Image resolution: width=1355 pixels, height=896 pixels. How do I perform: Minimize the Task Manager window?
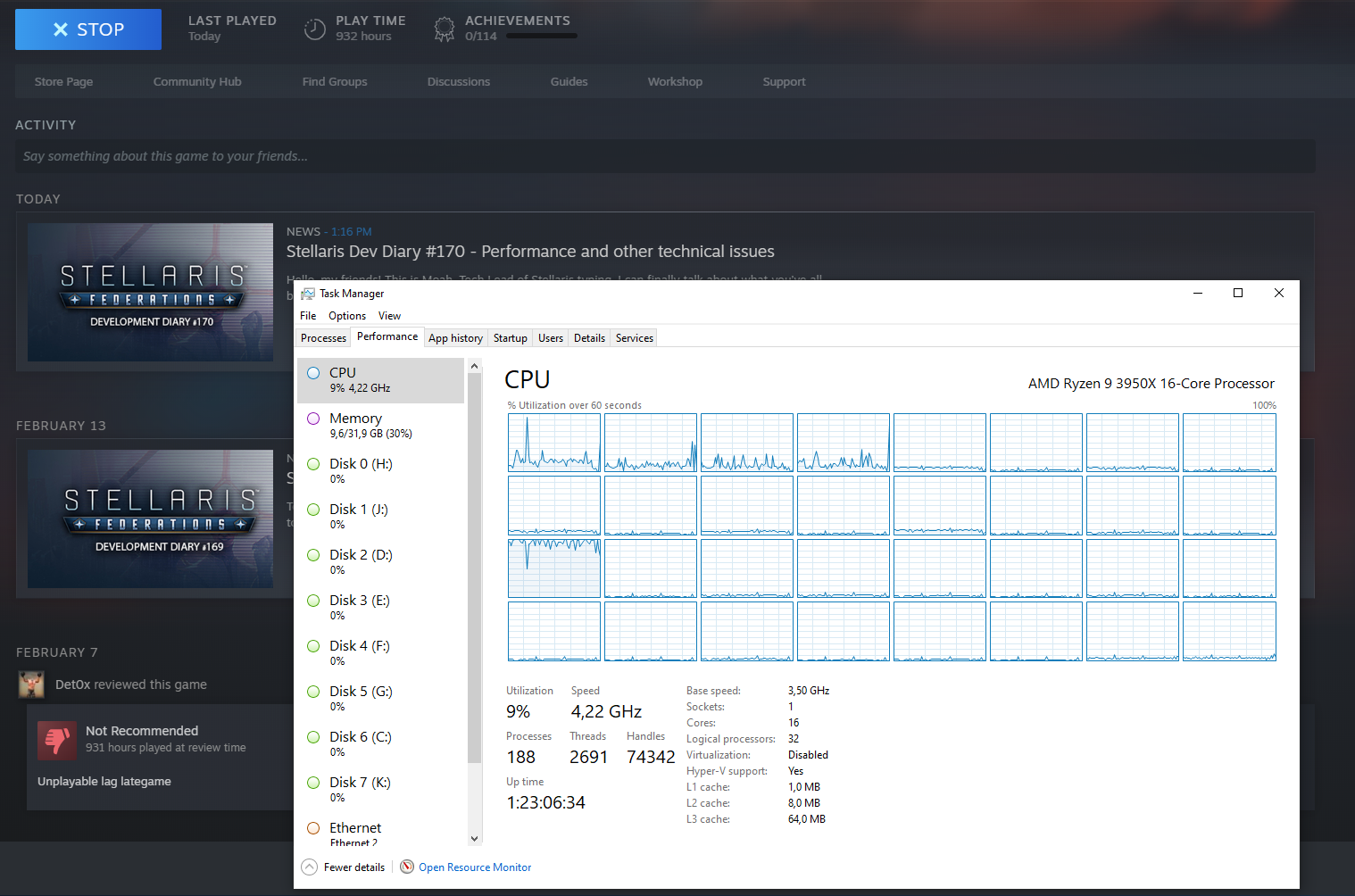(1198, 293)
